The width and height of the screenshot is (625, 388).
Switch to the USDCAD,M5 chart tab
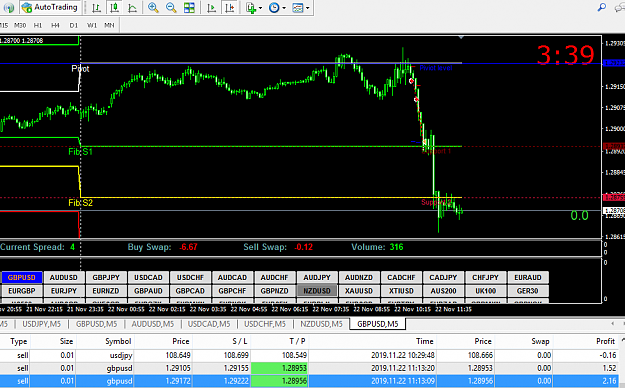(x=209, y=324)
